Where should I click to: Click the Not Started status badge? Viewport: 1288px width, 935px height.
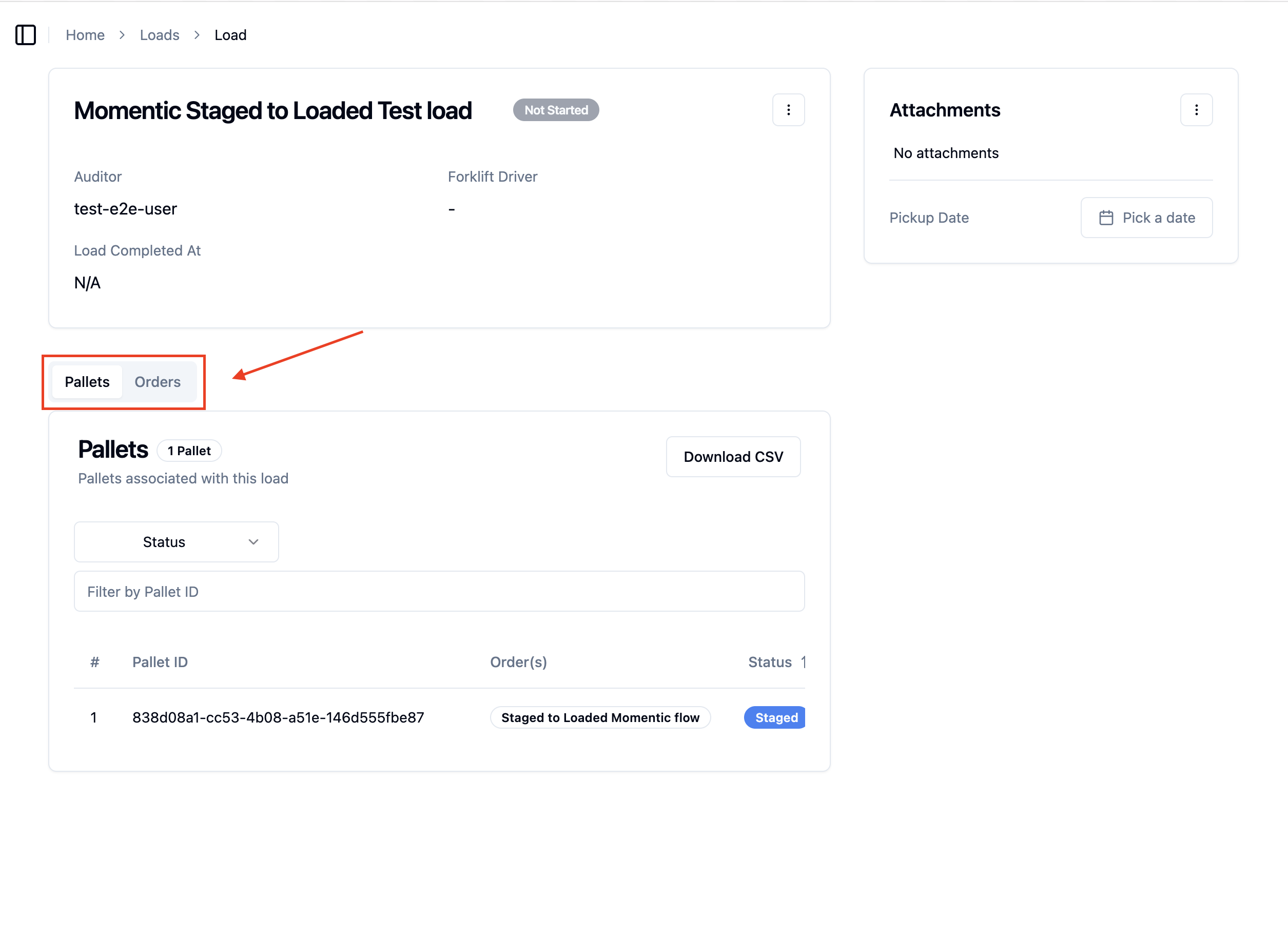tap(555, 110)
